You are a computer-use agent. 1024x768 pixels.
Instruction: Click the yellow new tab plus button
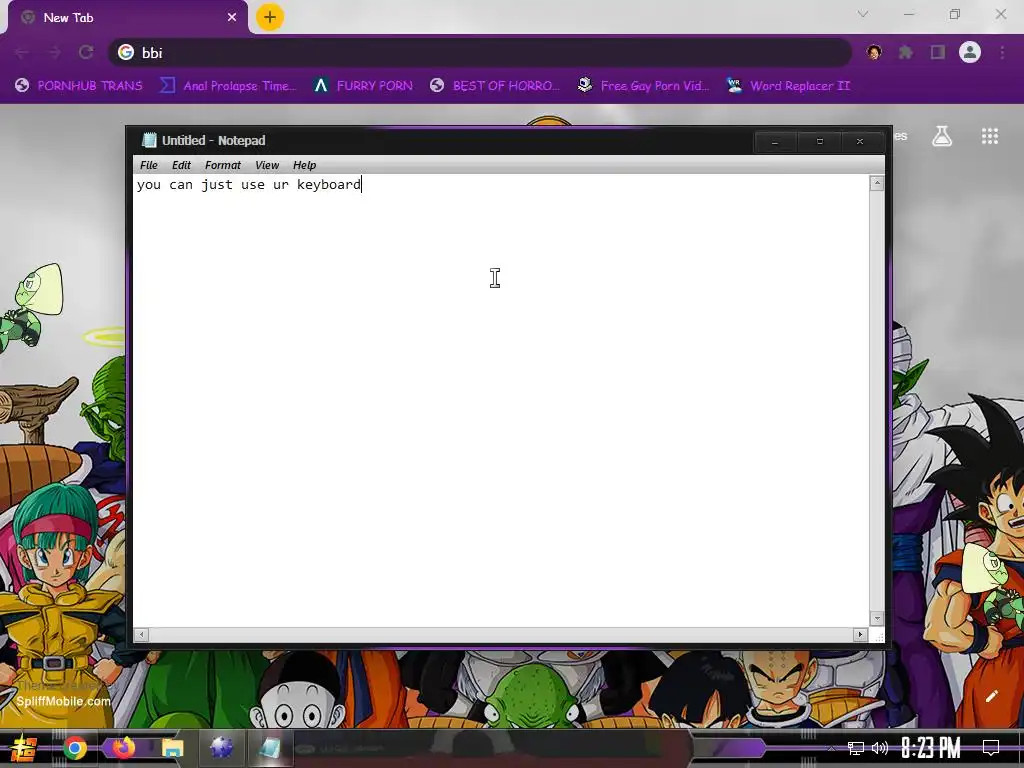(270, 18)
